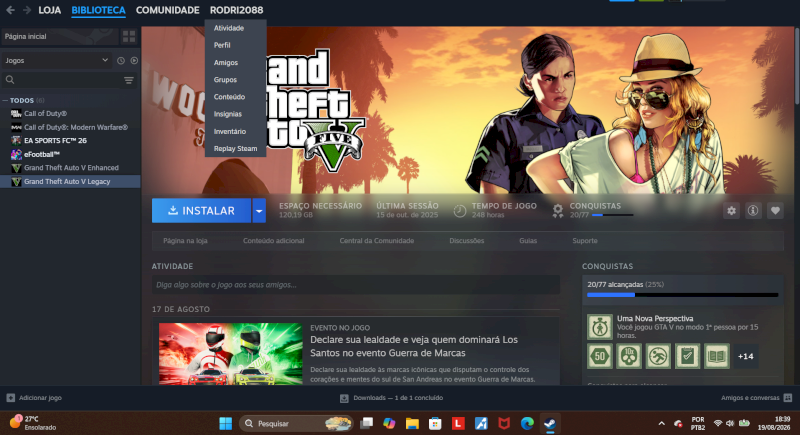Screen dimensions: 800x435
Task: Open Discussões link
Action: tap(467, 241)
